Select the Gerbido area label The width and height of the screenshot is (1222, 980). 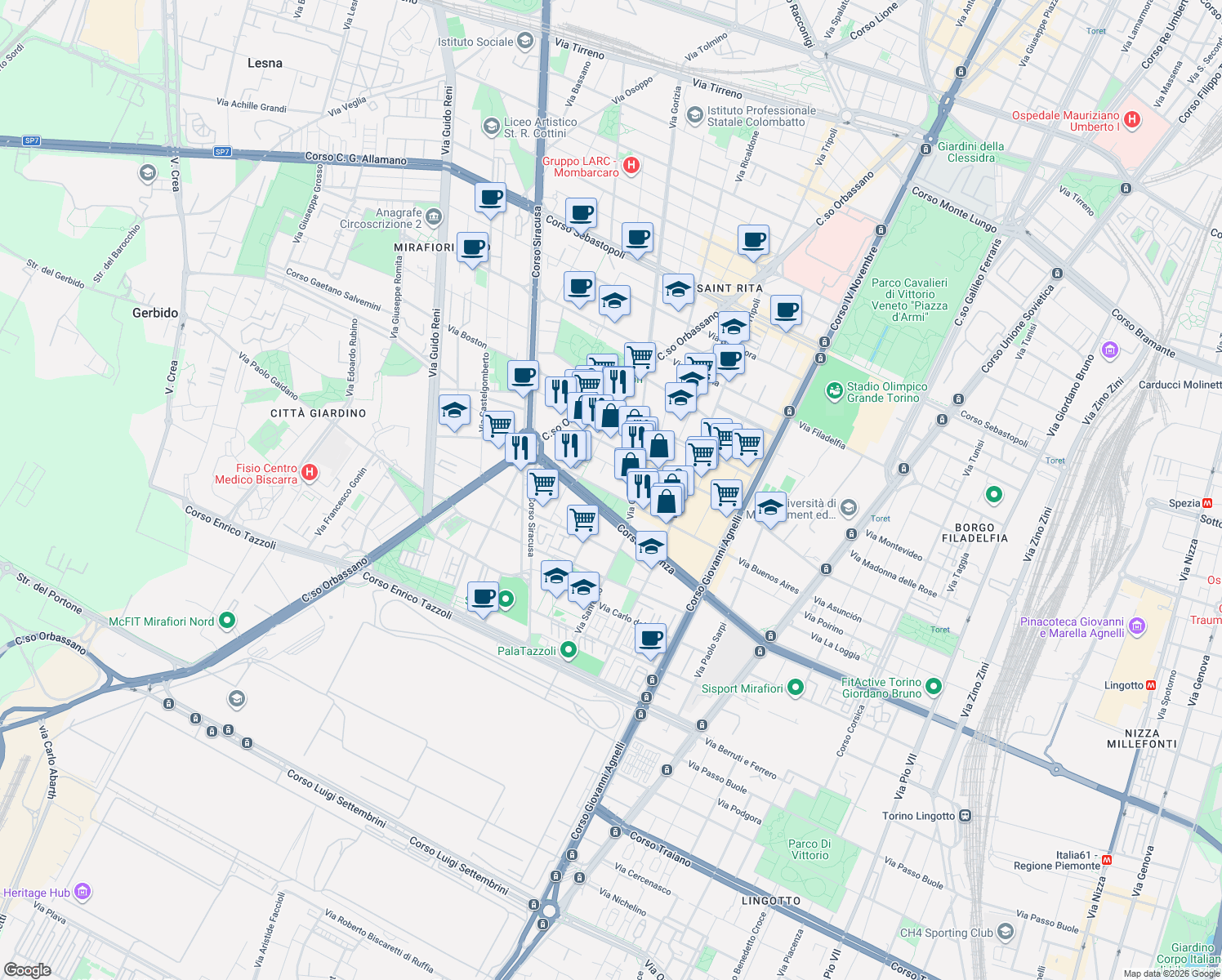pos(155,313)
